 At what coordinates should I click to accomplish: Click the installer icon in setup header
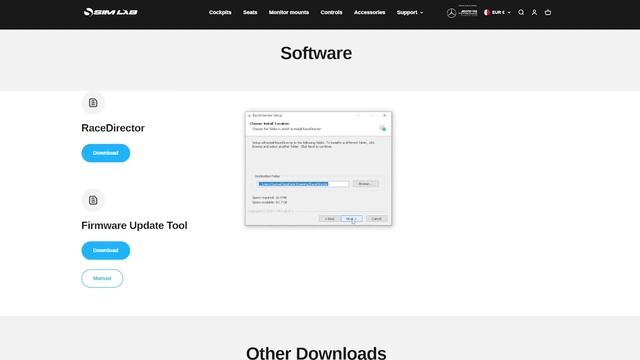point(382,128)
